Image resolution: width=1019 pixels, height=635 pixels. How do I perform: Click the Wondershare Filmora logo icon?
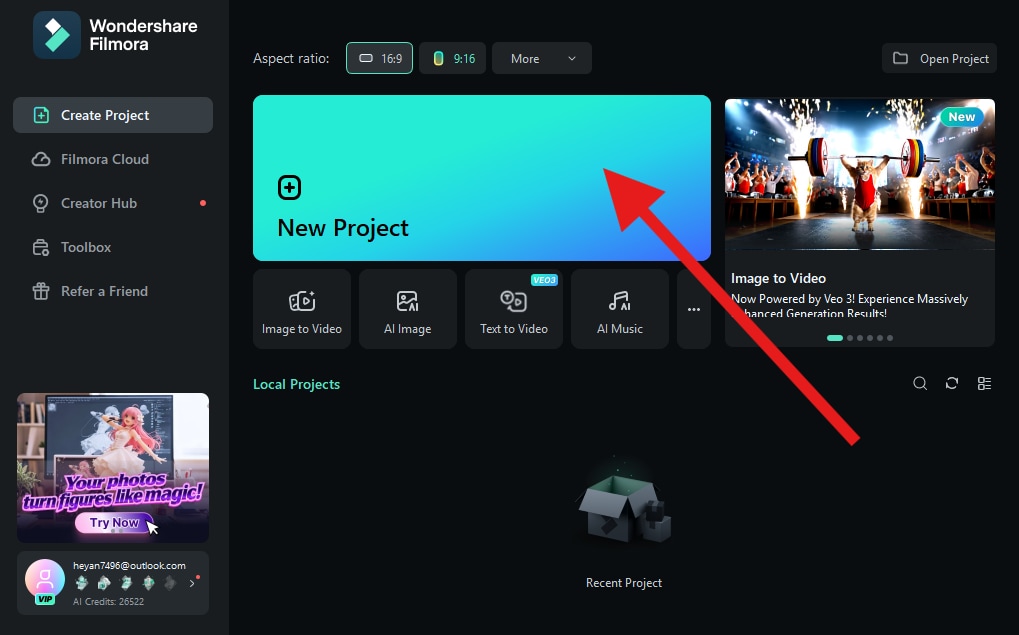[57, 35]
